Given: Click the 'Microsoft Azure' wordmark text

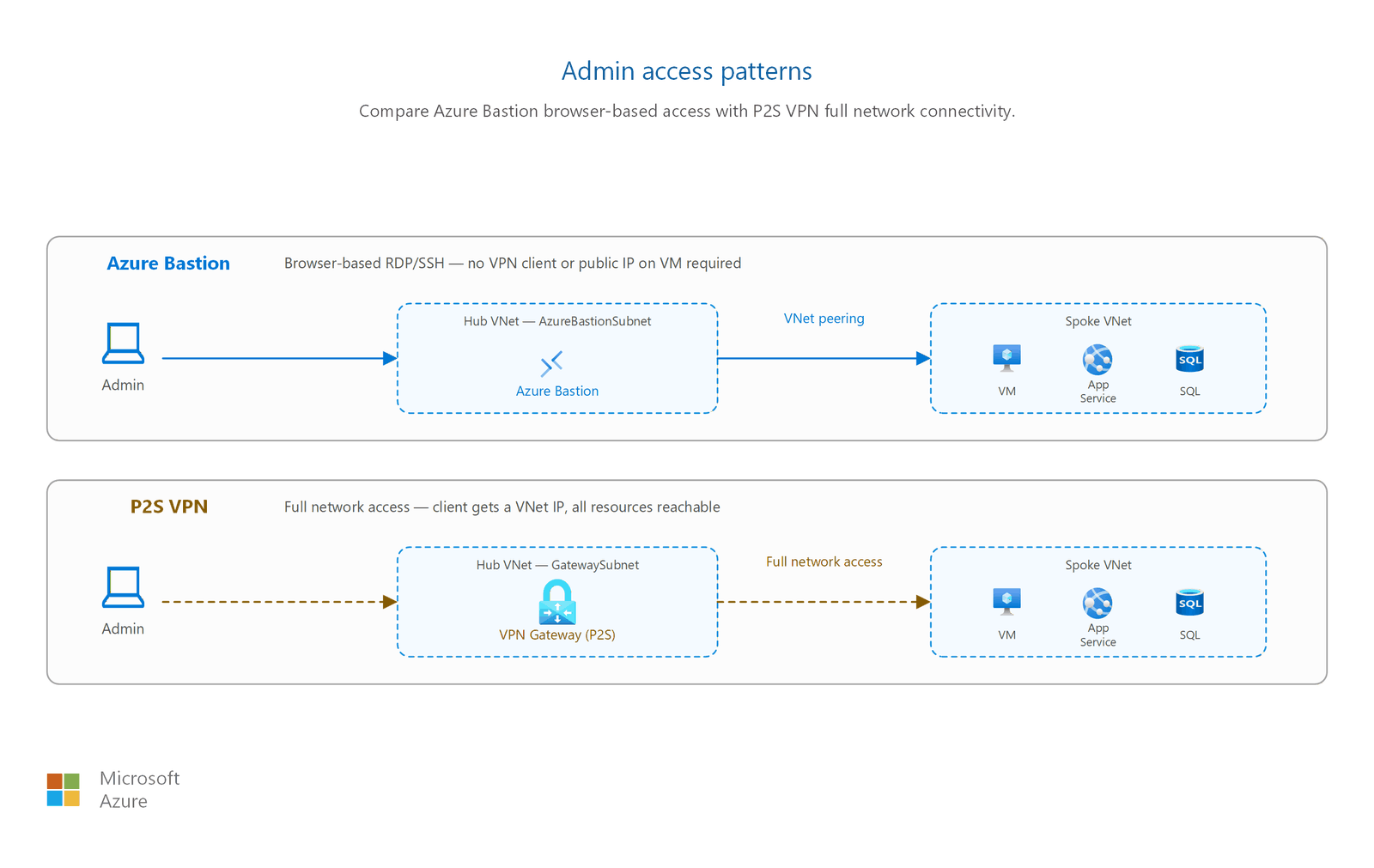Looking at the screenshot, I should [x=139, y=790].
